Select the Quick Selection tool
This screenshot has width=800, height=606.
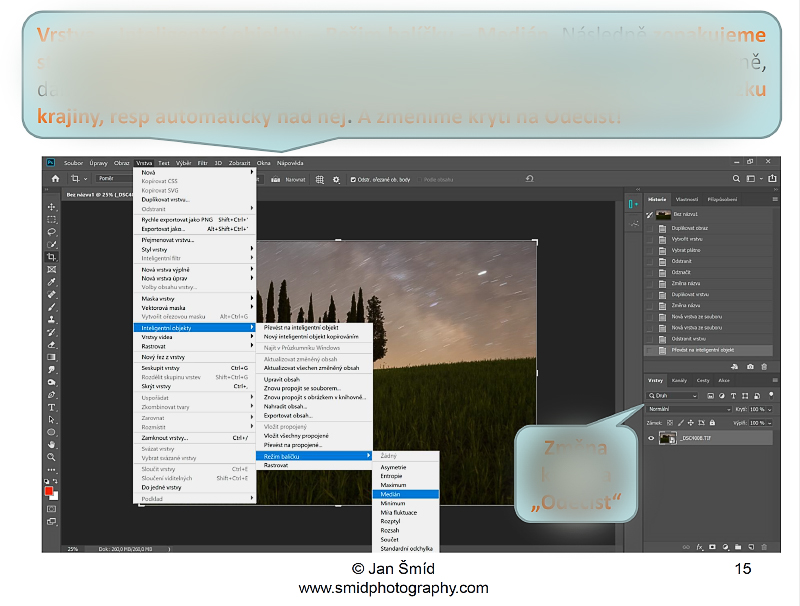[52, 244]
